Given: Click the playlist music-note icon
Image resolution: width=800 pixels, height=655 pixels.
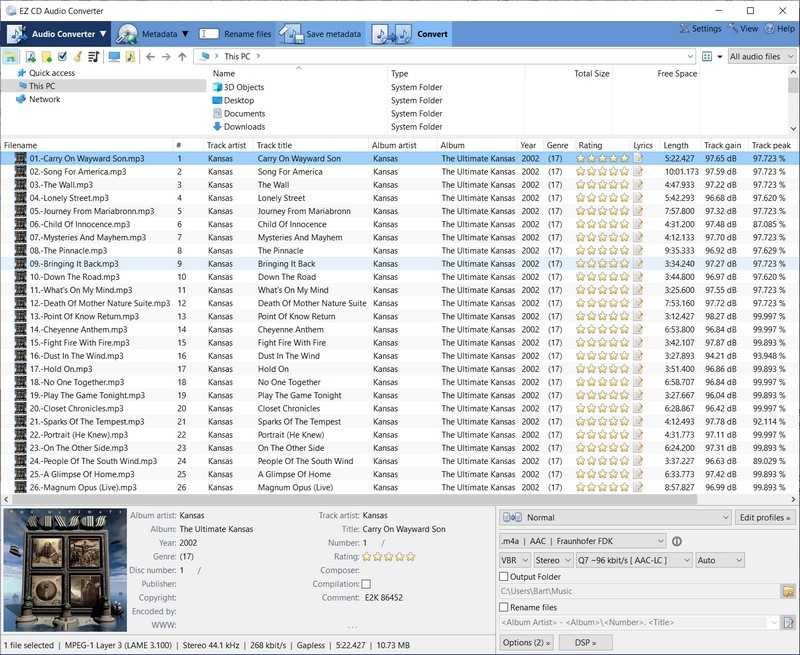Looking at the screenshot, I should tap(93, 57).
